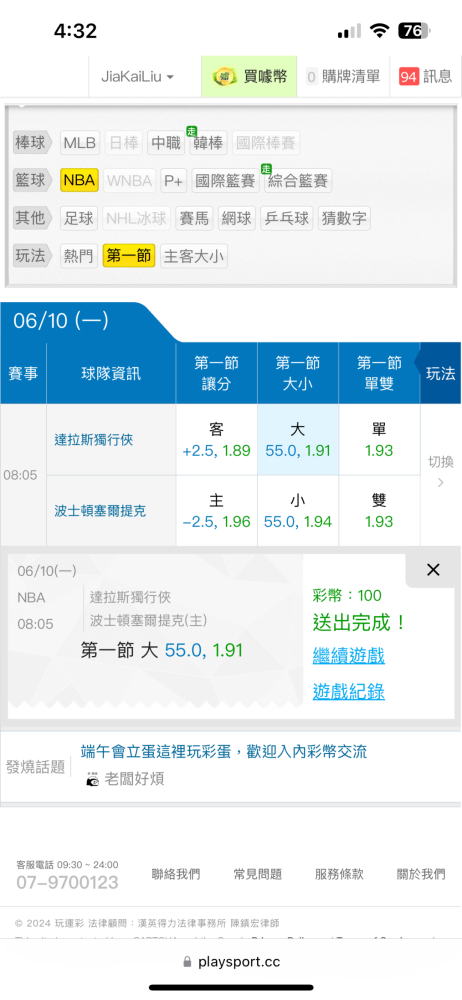Switch to the 主客大小 play type tab
Viewport: 462px width, 1000px height.
tap(194, 256)
